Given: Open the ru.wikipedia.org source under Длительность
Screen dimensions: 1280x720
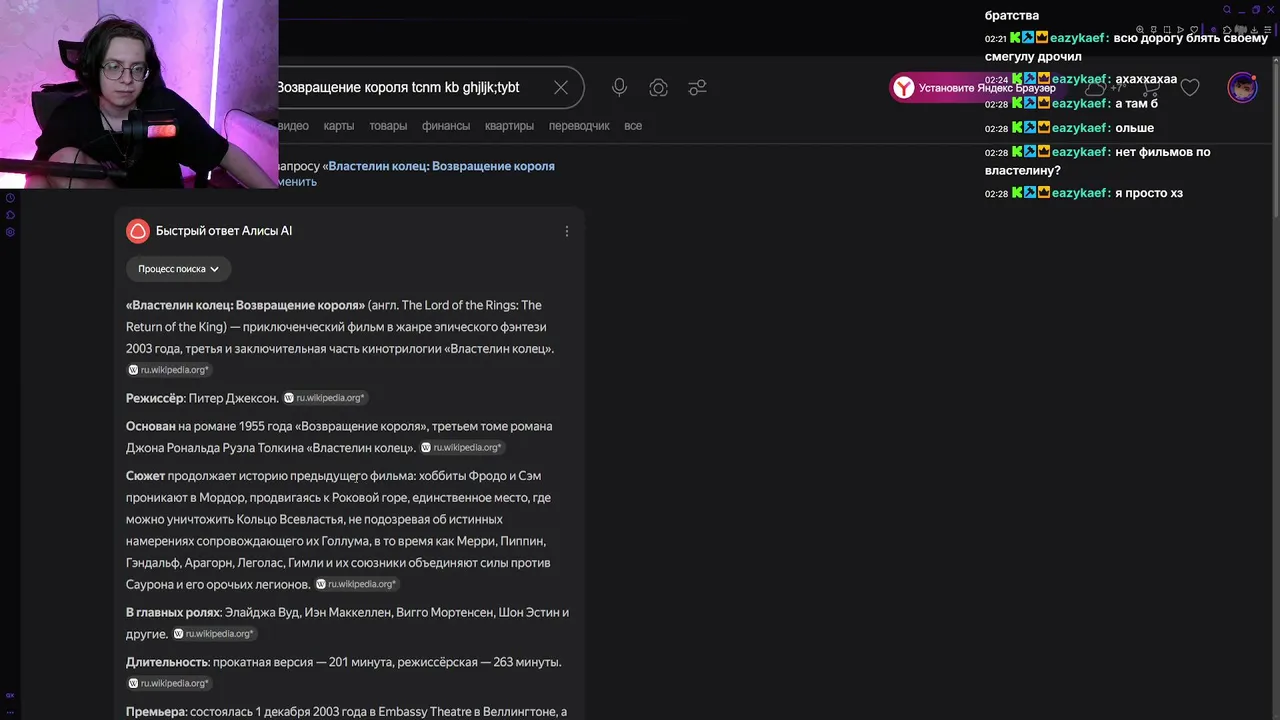Looking at the screenshot, I should coord(169,684).
